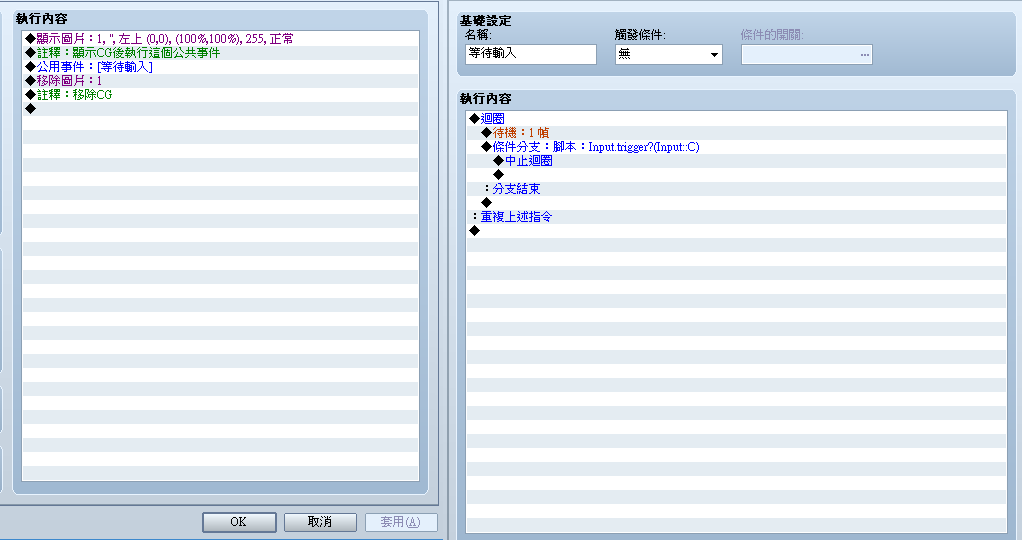Select the 註釋：顯示CG後執行這個公共事件 line
This screenshot has height=540, width=1022.
(220, 53)
